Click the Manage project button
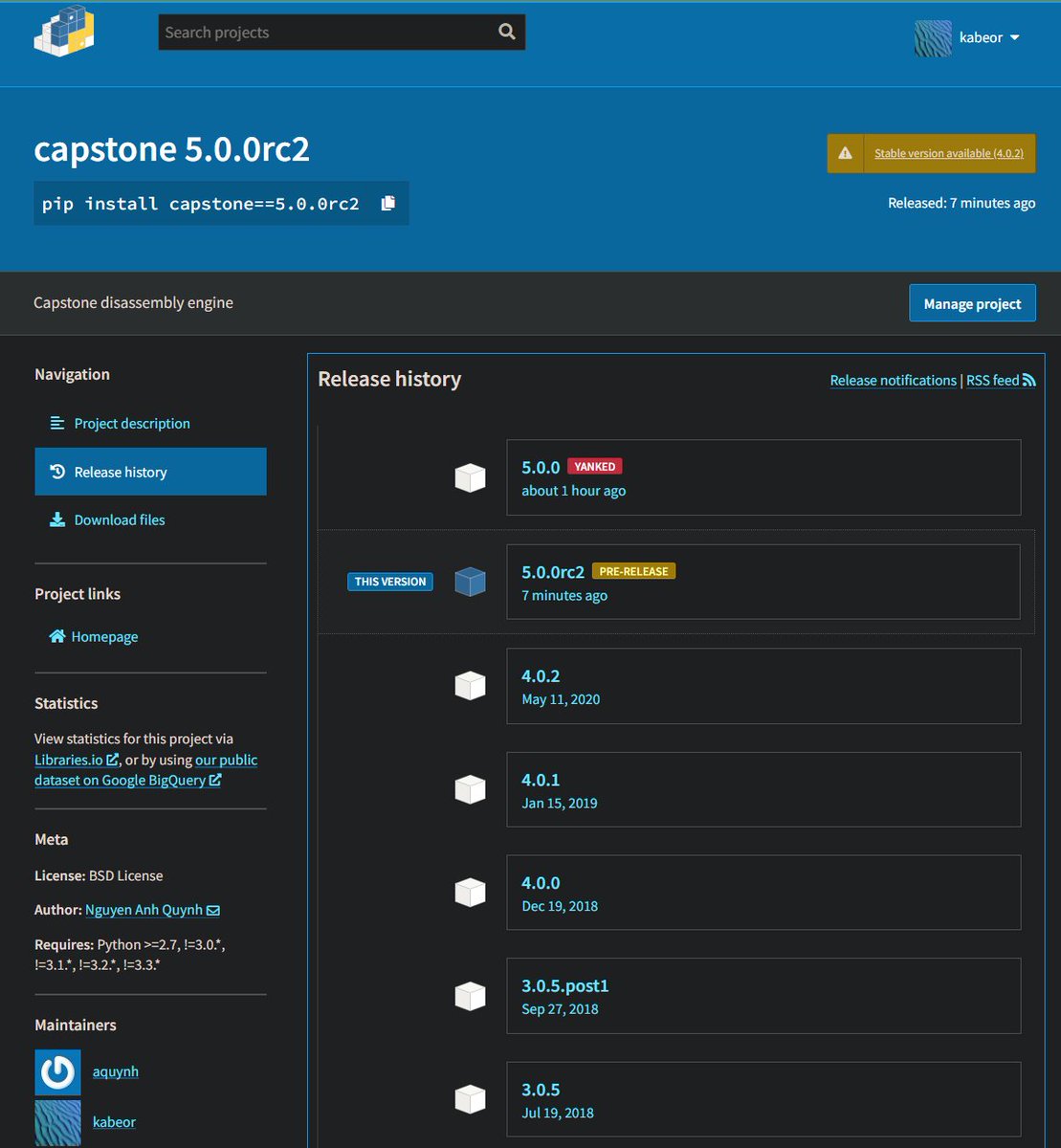Viewport: 1061px width, 1148px height. tap(972, 303)
